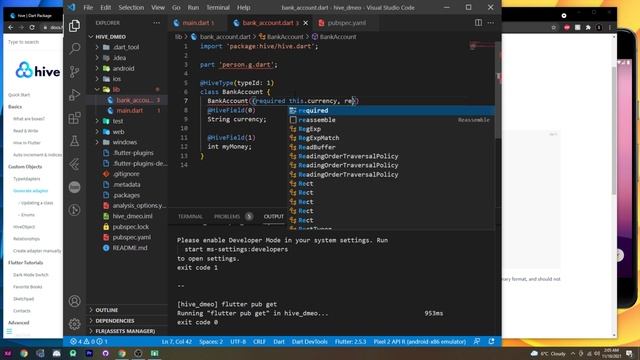Select 'RegExpMatch' autocomplete suggestion
Image resolution: width=640 pixels, height=360 pixels.
point(391,138)
